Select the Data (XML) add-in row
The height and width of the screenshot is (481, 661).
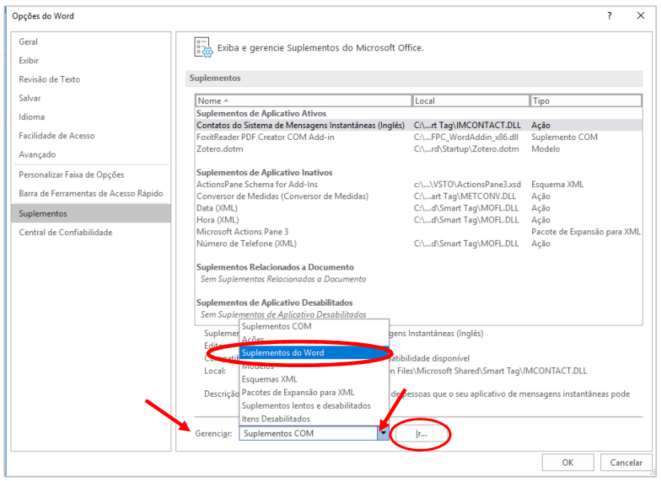(419, 208)
